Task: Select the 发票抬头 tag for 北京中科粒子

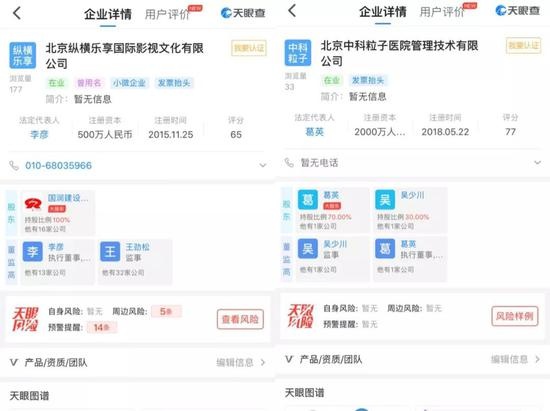Action: [x=368, y=80]
